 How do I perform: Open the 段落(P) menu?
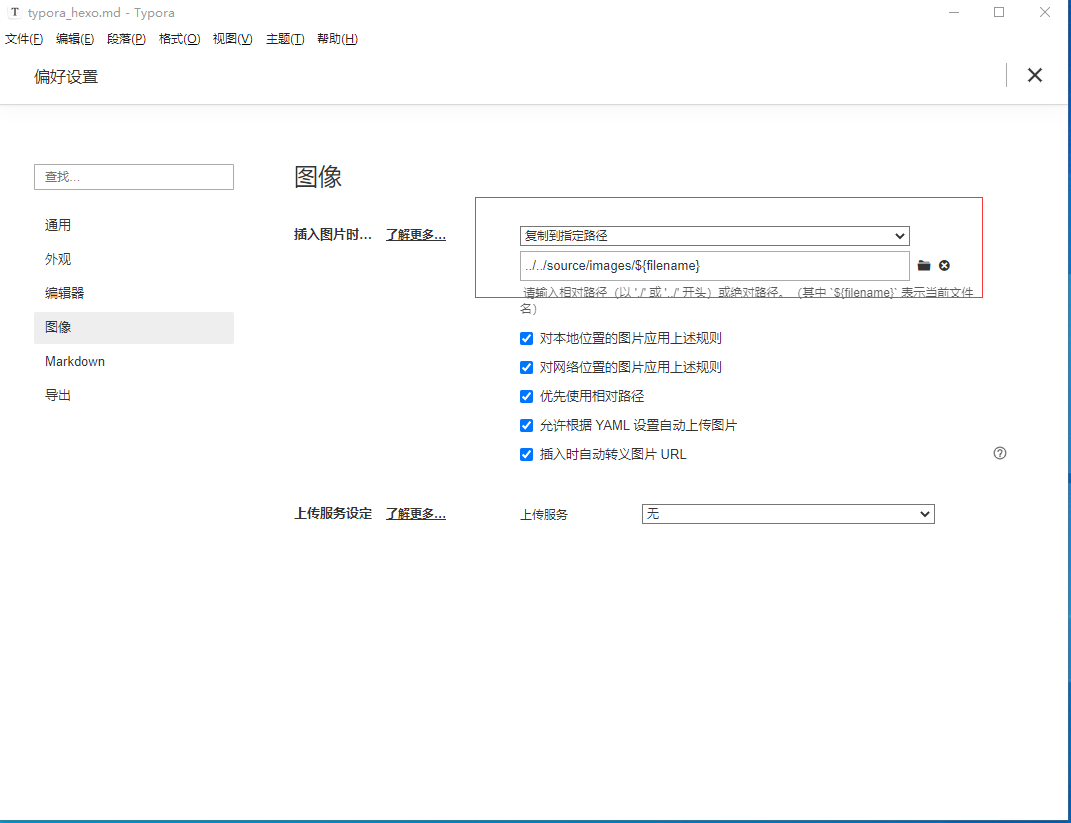pyautogui.click(x=126, y=39)
